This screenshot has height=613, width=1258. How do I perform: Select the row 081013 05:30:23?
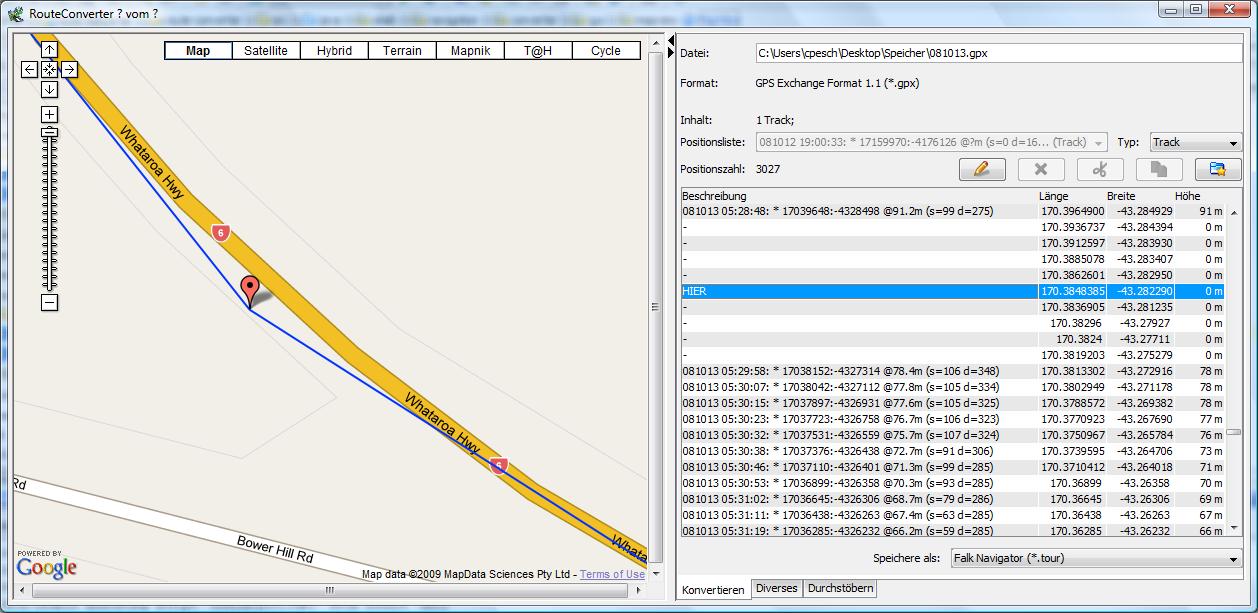click(x=953, y=419)
